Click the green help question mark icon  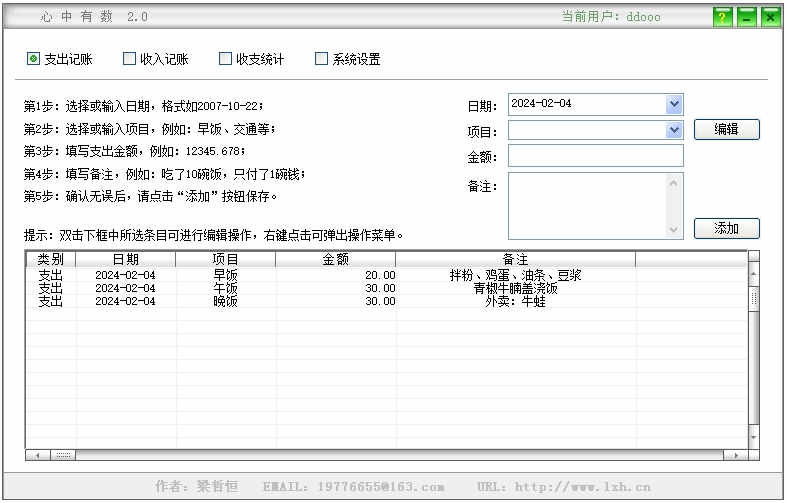[722, 18]
